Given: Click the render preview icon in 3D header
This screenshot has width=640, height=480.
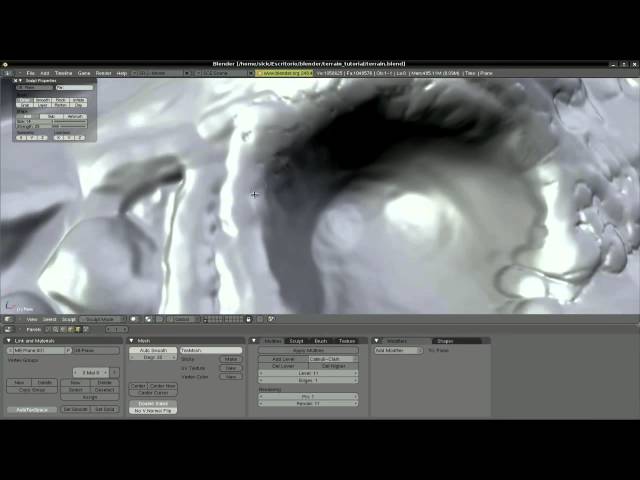Looking at the screenshot, I should pyautogui.click(x=271, y=319).
